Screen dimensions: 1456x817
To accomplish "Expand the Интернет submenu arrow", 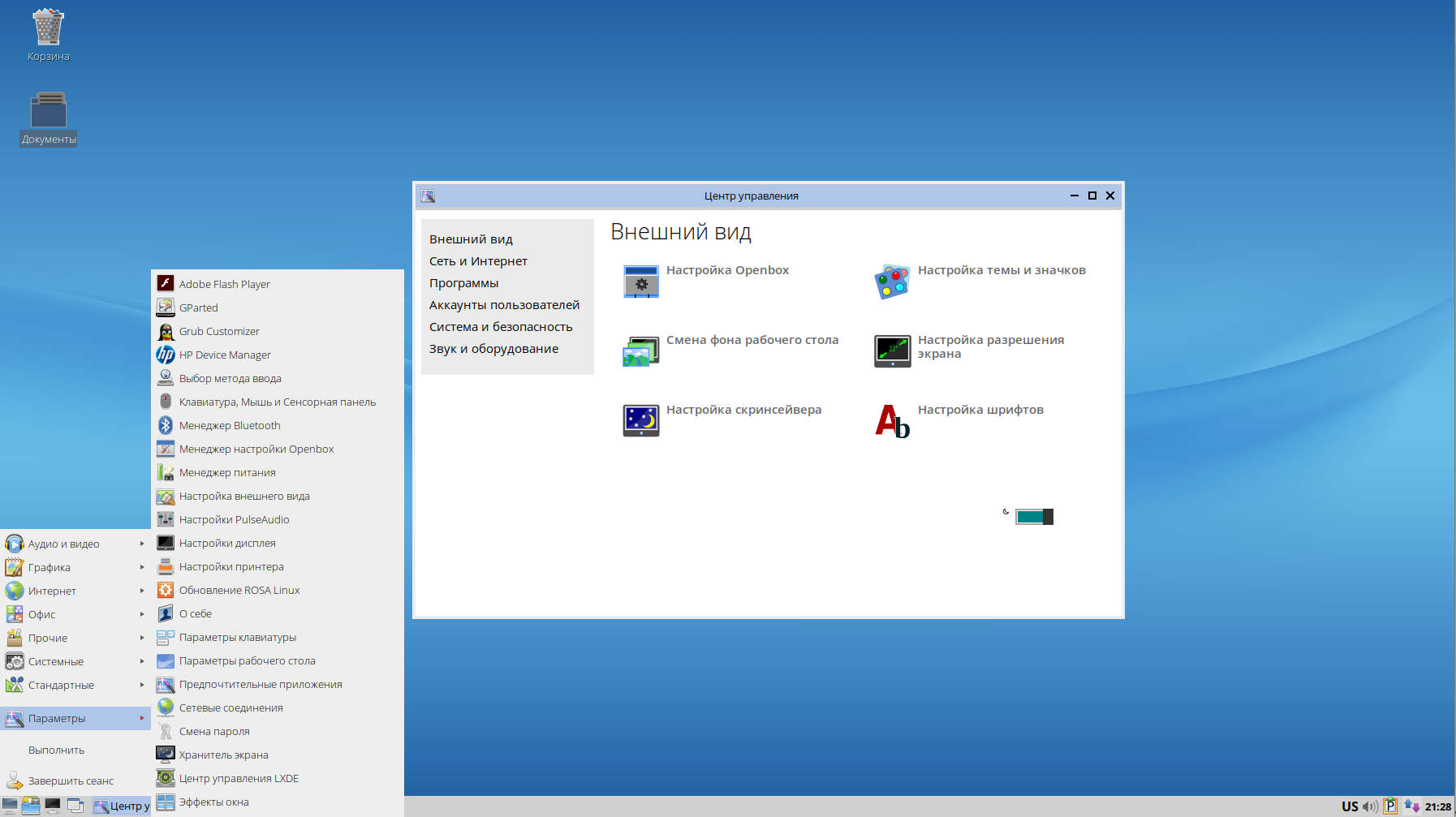I will [x=142, y=591].
